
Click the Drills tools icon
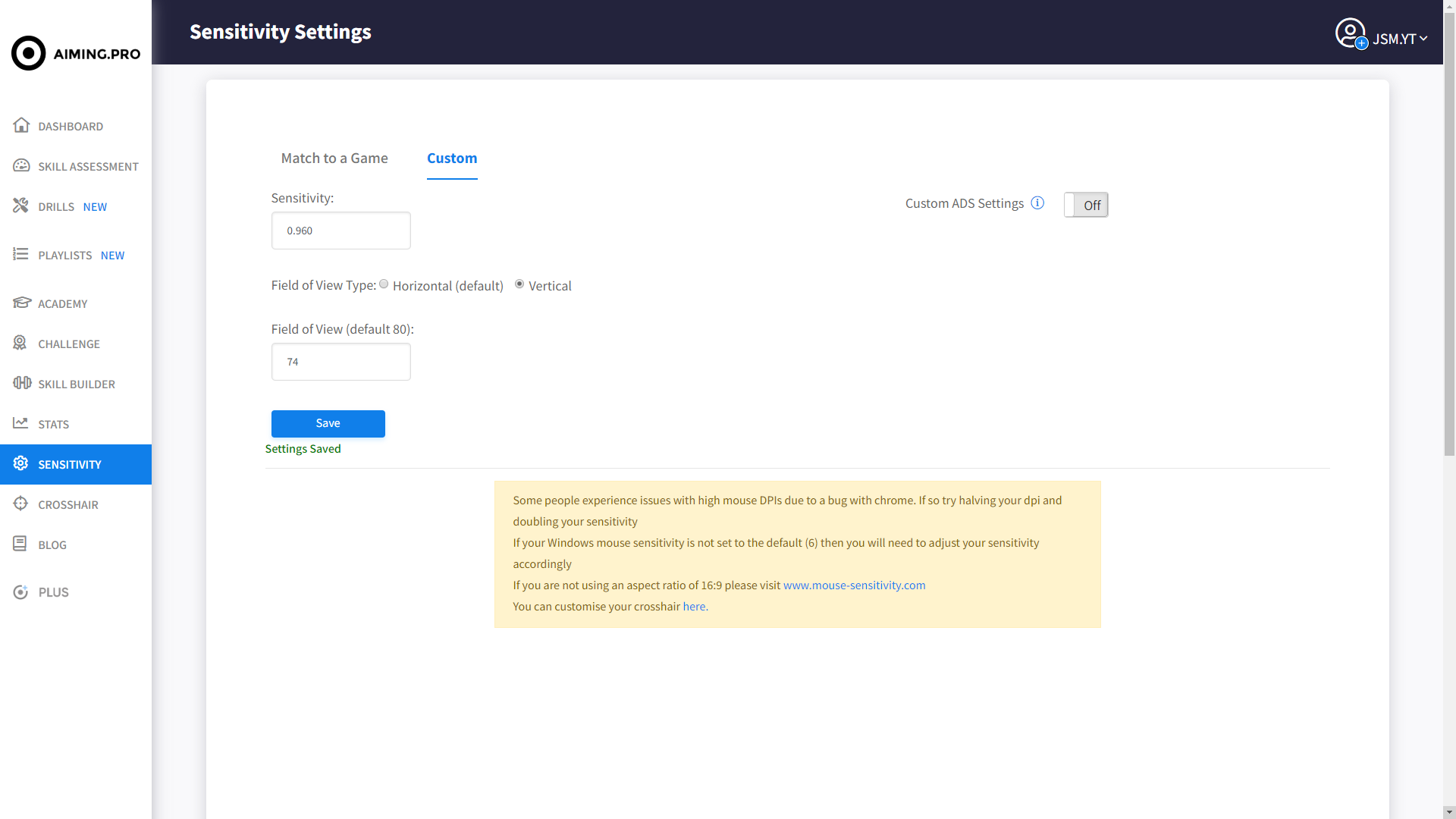[x=21, y=206]
